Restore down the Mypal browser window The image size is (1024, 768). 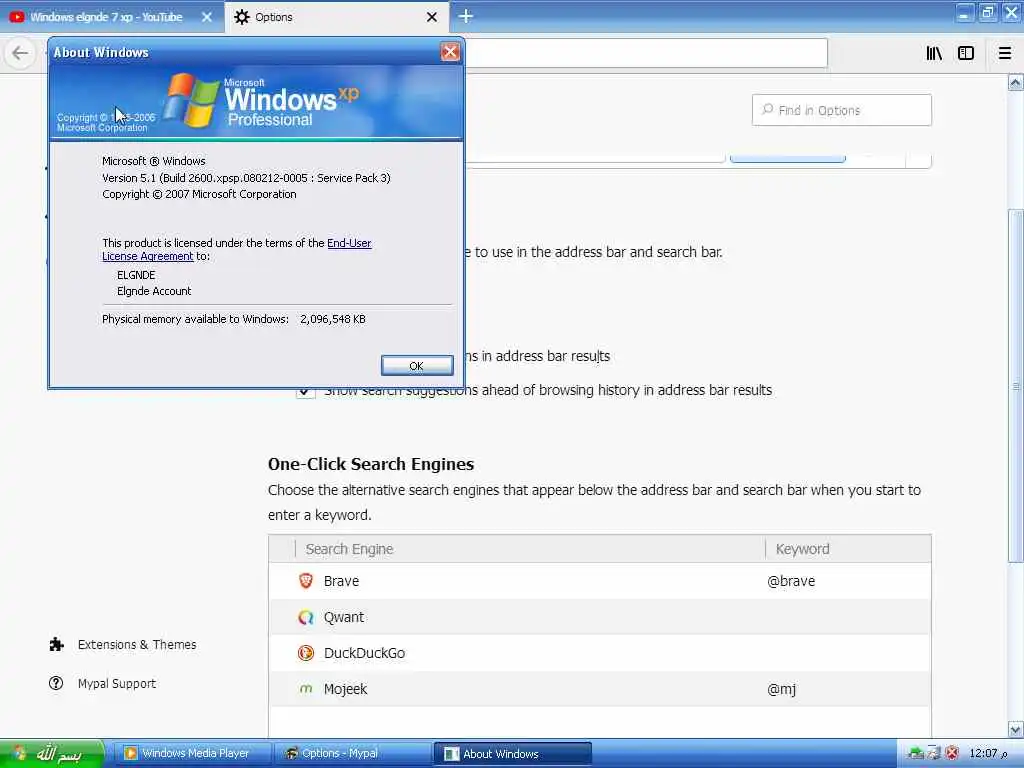(x=987, y=12)
